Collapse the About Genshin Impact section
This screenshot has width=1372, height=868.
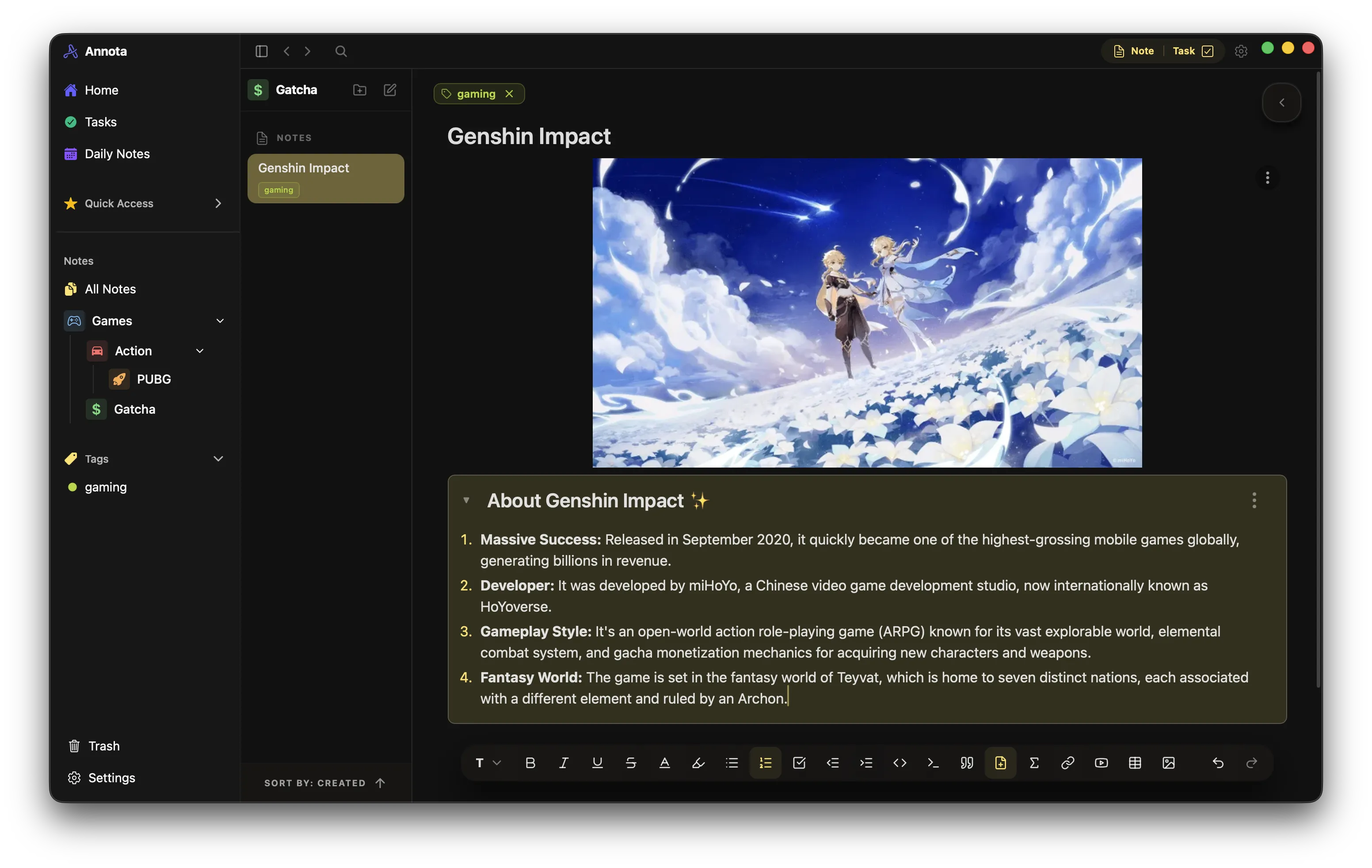[466, 500]
